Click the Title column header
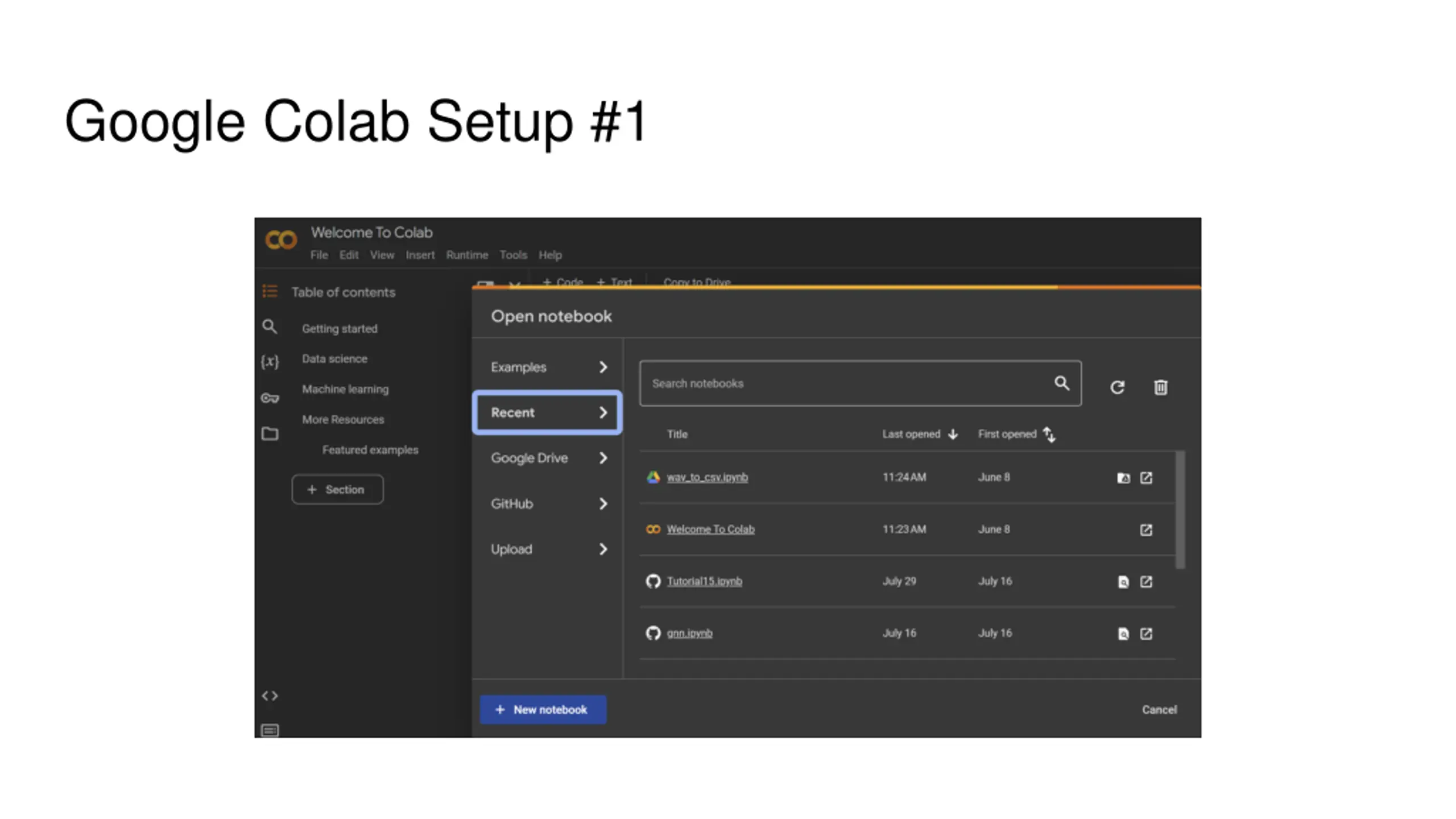The height and width of the screenshot is (819, 1456). click(x=677, y=435)
